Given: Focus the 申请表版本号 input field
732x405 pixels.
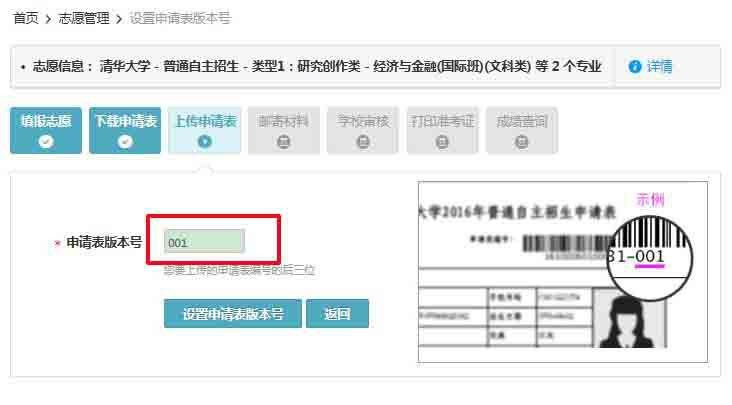Looking at the screenshot, I should [204, 242].
